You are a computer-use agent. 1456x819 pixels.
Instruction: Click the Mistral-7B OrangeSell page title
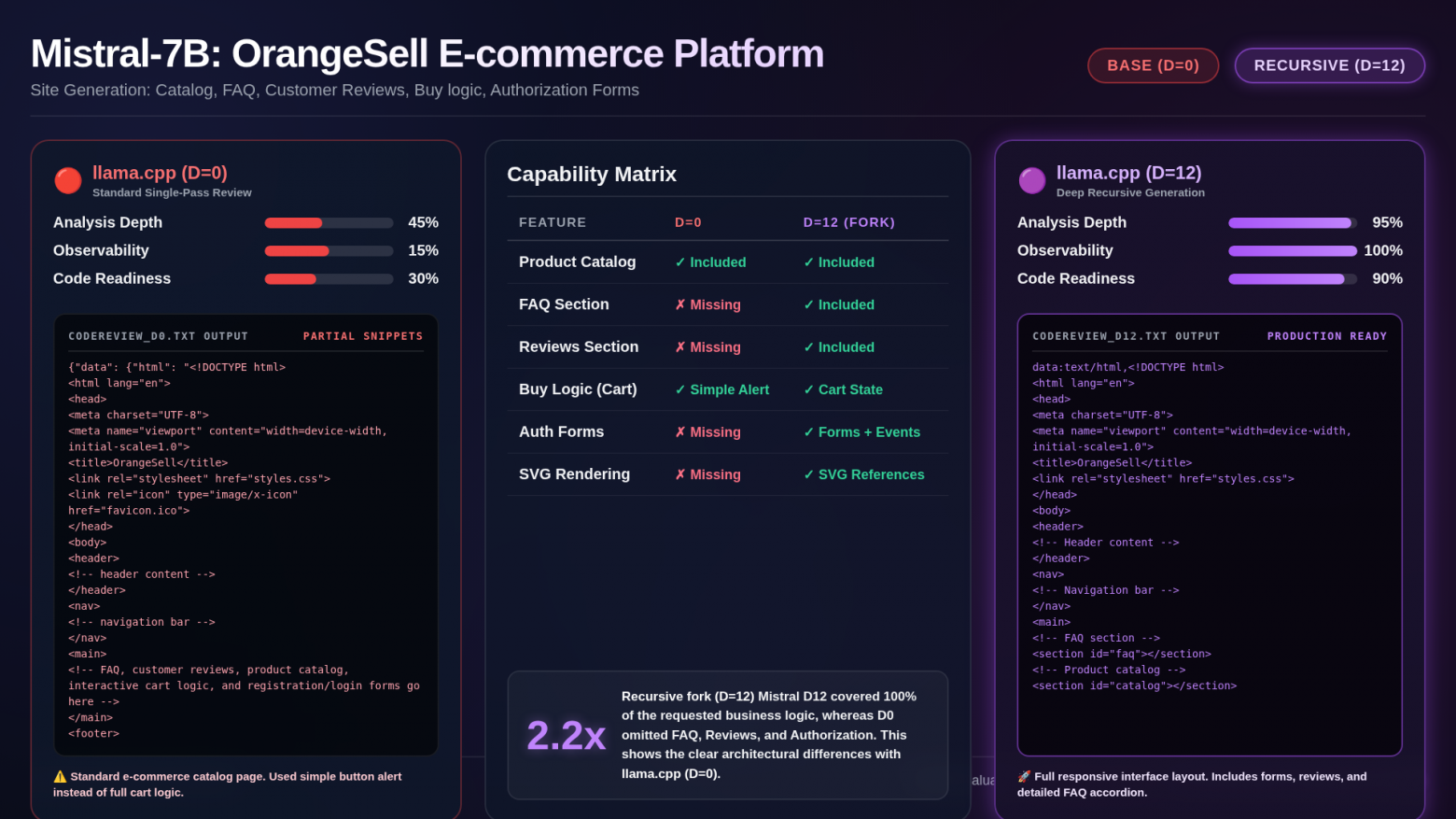coord(427,54)
